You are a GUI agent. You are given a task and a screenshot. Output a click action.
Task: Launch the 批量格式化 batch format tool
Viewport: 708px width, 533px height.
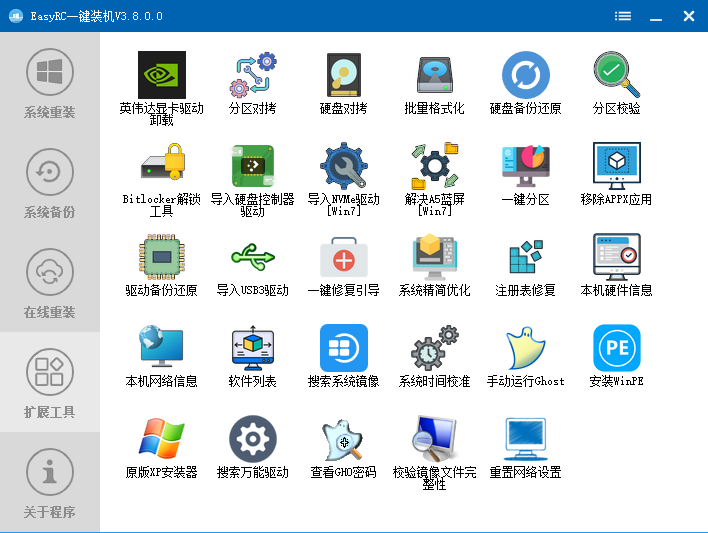(x=434, y=83)
